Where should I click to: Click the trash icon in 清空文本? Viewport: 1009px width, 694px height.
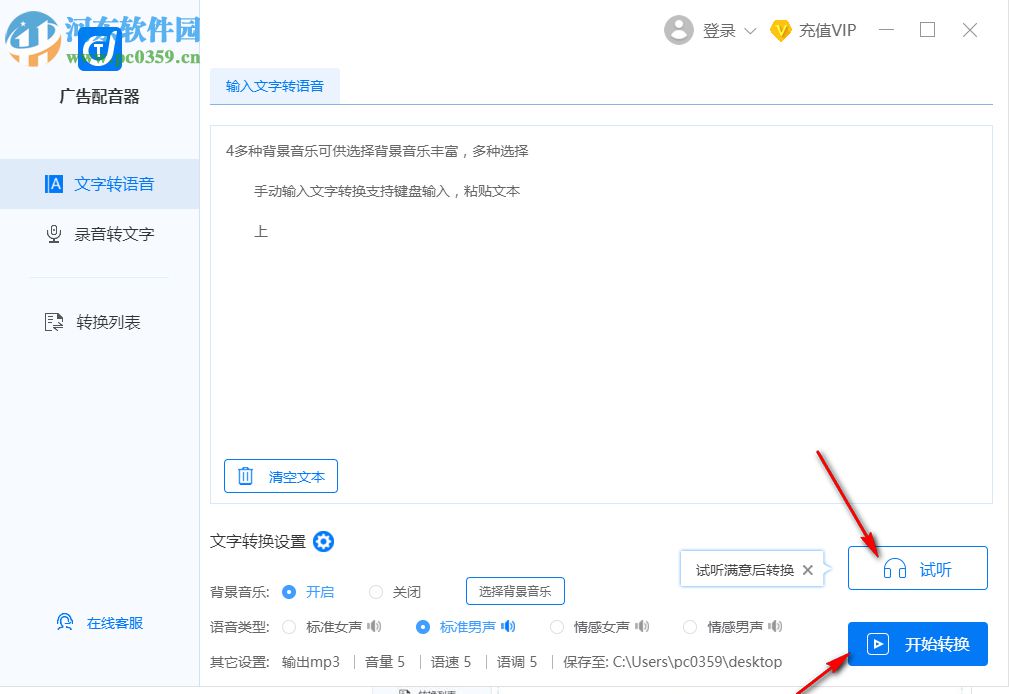click(x=246, y=476)
